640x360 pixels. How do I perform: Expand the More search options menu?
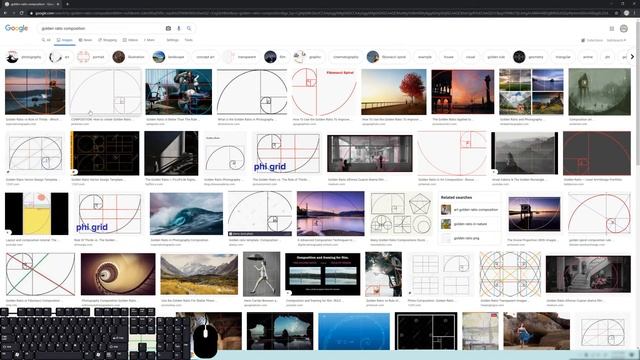pyautogui.click(x=149, y=40)
